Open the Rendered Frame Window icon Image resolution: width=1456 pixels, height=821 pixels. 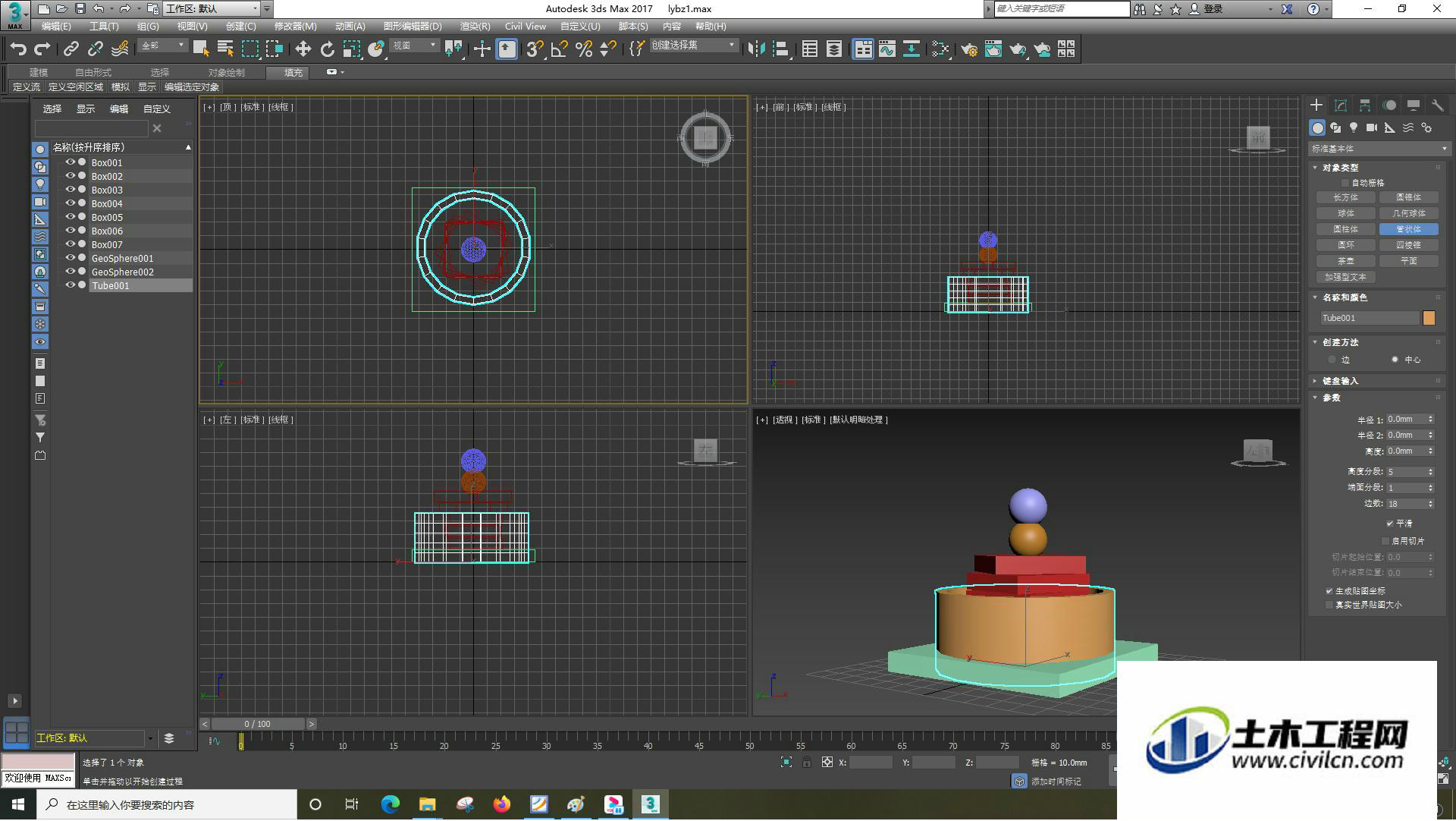pos(993,49)
